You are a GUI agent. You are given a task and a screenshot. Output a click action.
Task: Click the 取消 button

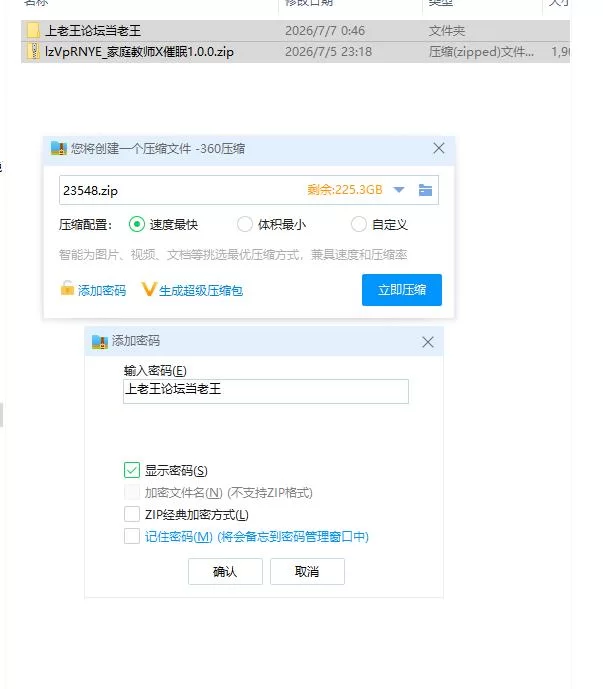[307, 571]
